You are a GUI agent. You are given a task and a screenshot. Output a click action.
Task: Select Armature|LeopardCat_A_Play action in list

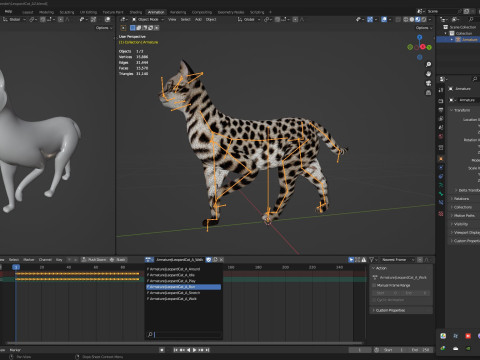[184, 281]
